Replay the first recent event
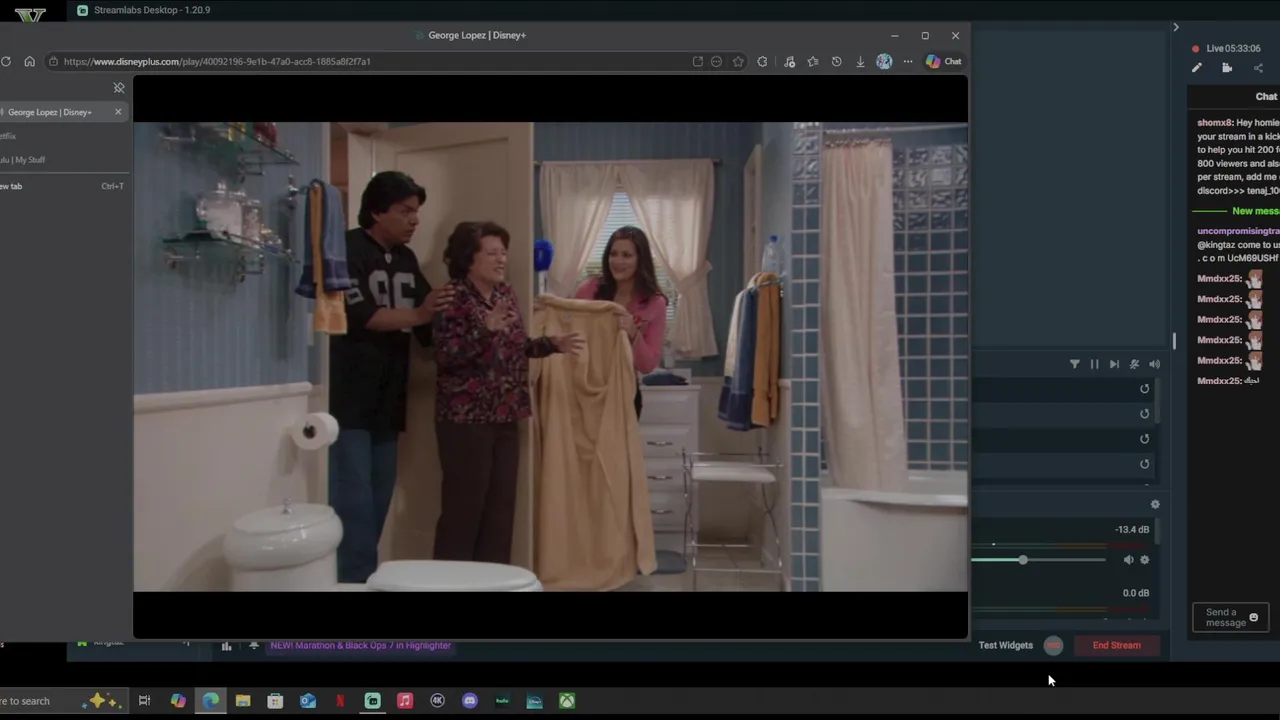 [x=1145, y=389]
